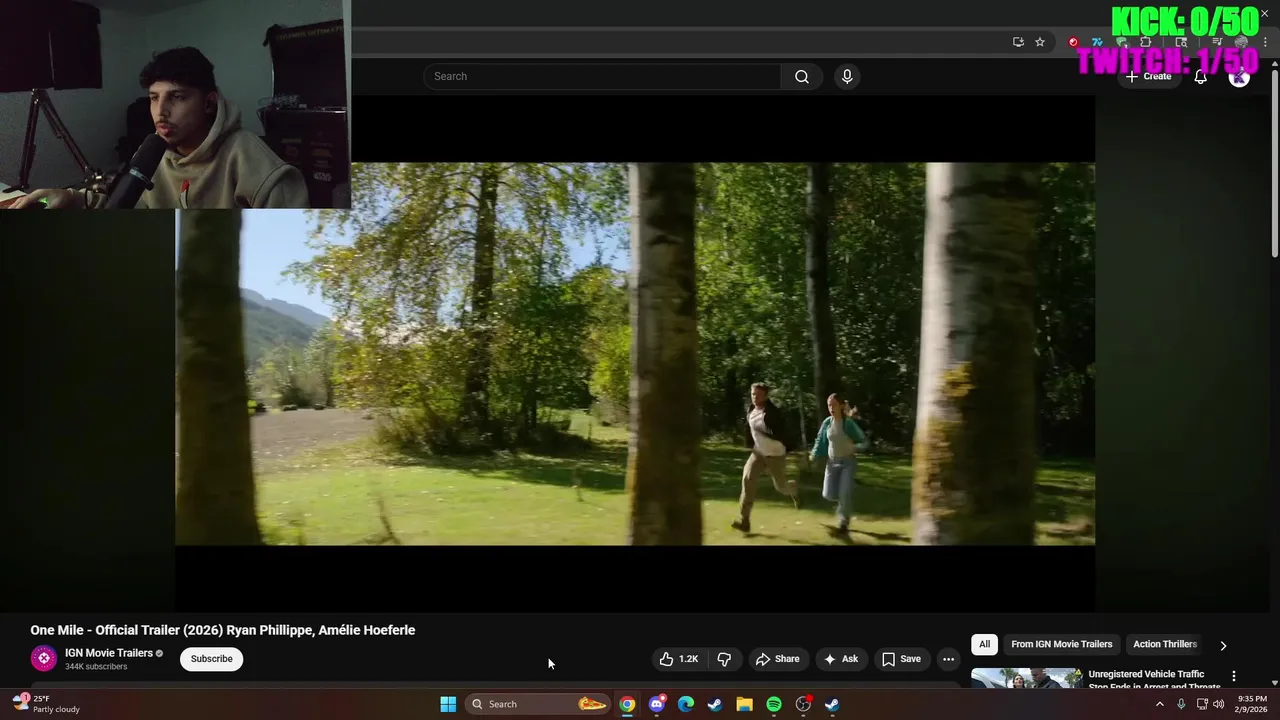Dislike the video with thumbs down
This screenshot has height=720, width=1280.
[x=724, y=659]
